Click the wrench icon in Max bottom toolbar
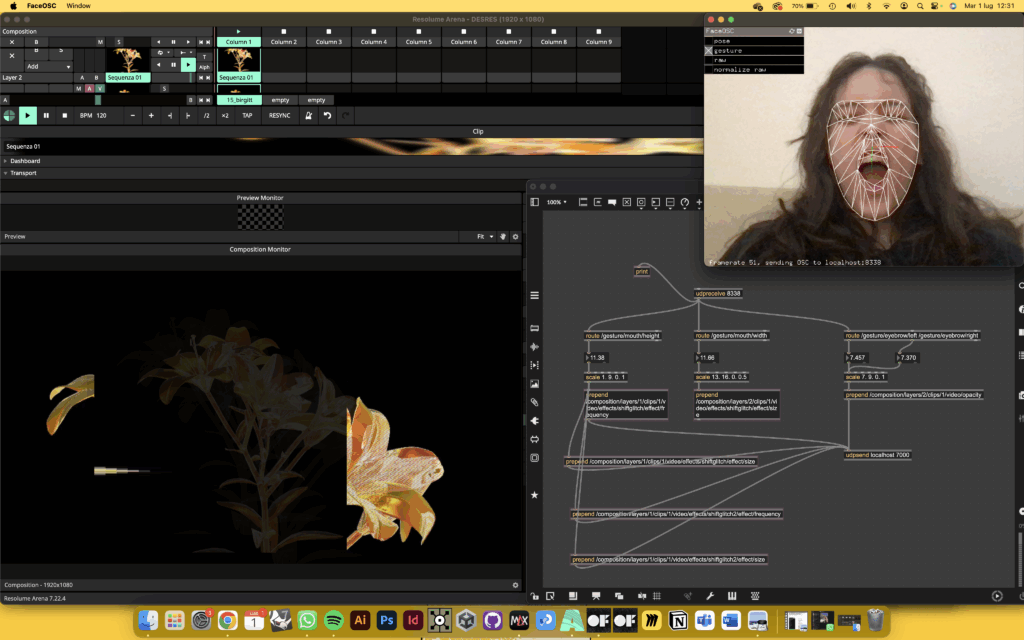This screenshot has width=1024, height=640. click(x=710, y=596)
